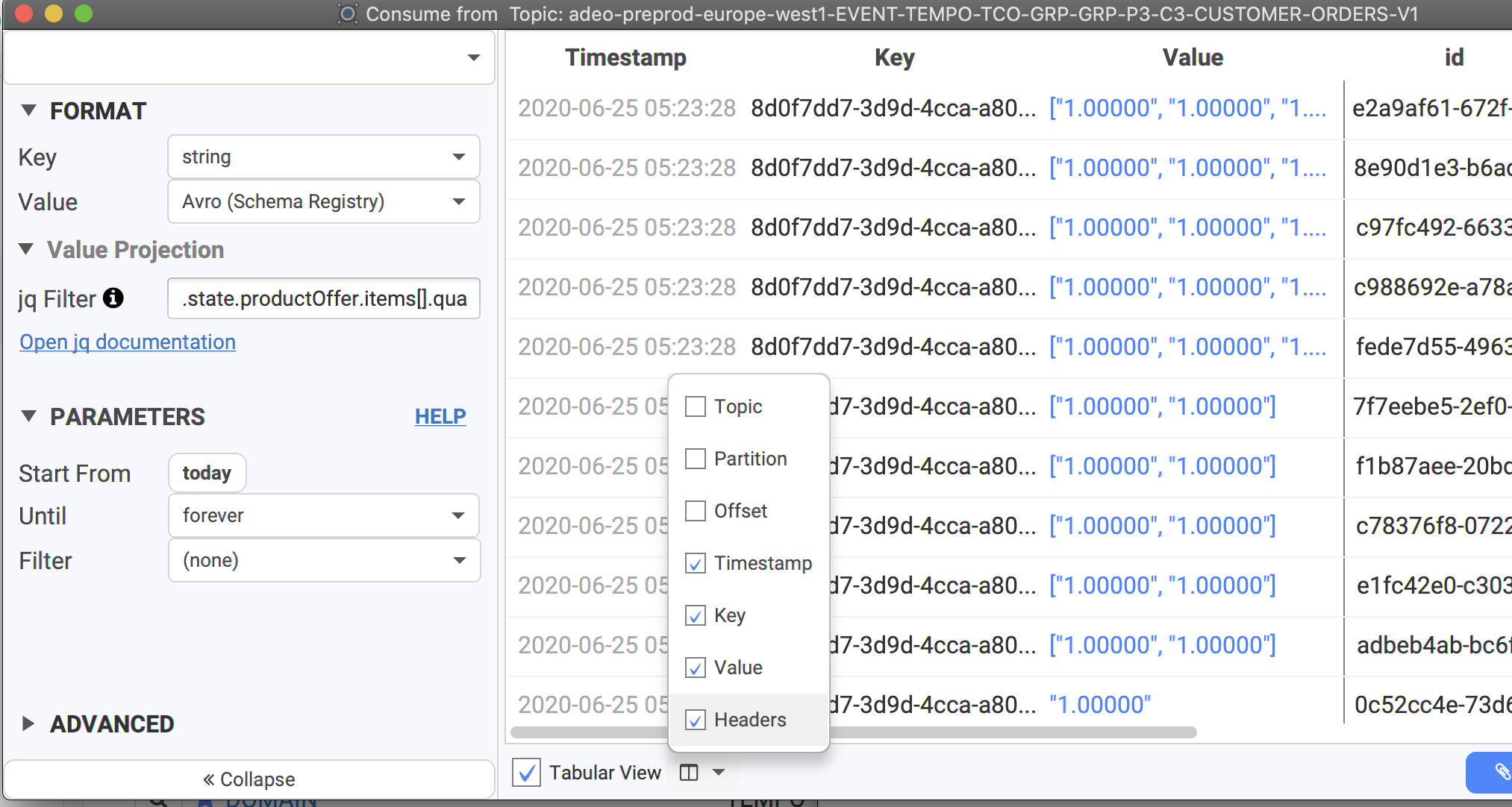
Task: Open the Value format dropdown Avro (Schema Registry)
Action: pyautogui.click(x=323, y=201)
